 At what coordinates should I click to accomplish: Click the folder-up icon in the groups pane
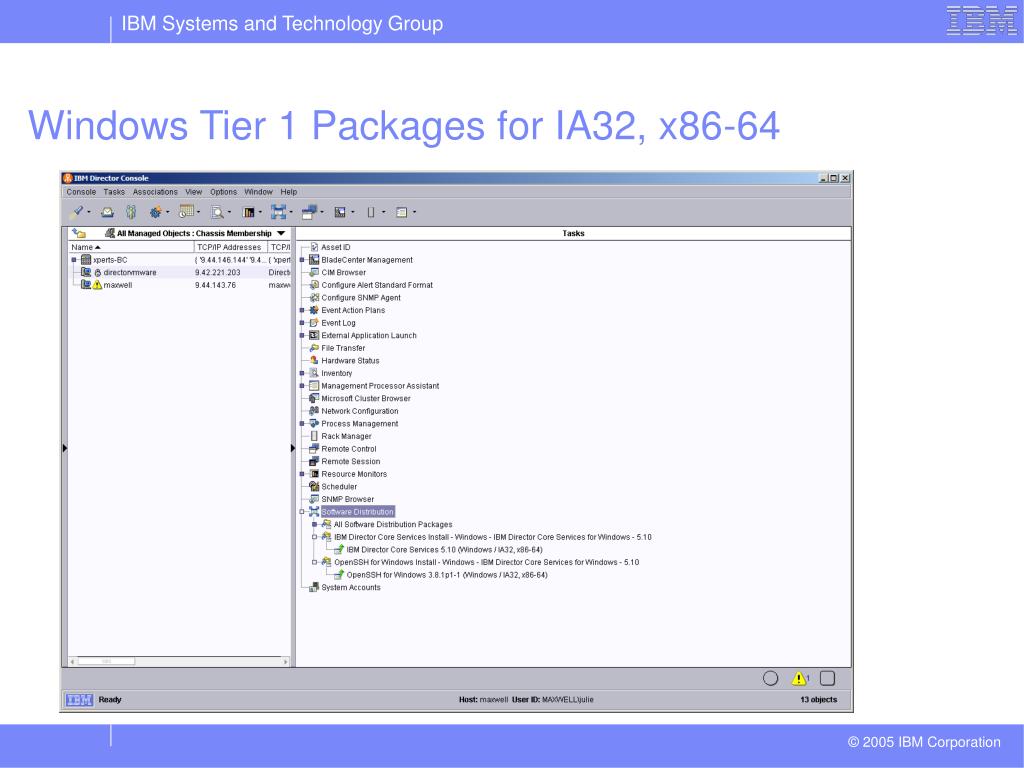click(79, 233)
